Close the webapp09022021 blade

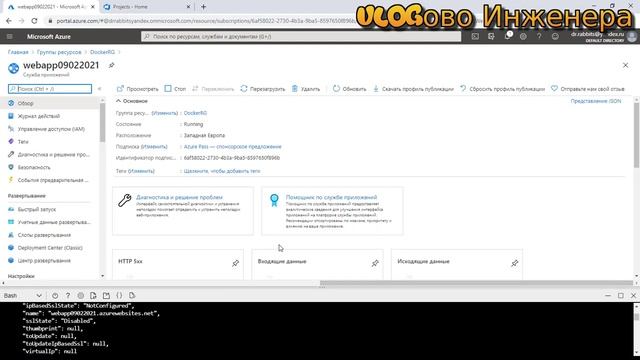[x=625, y=65]
